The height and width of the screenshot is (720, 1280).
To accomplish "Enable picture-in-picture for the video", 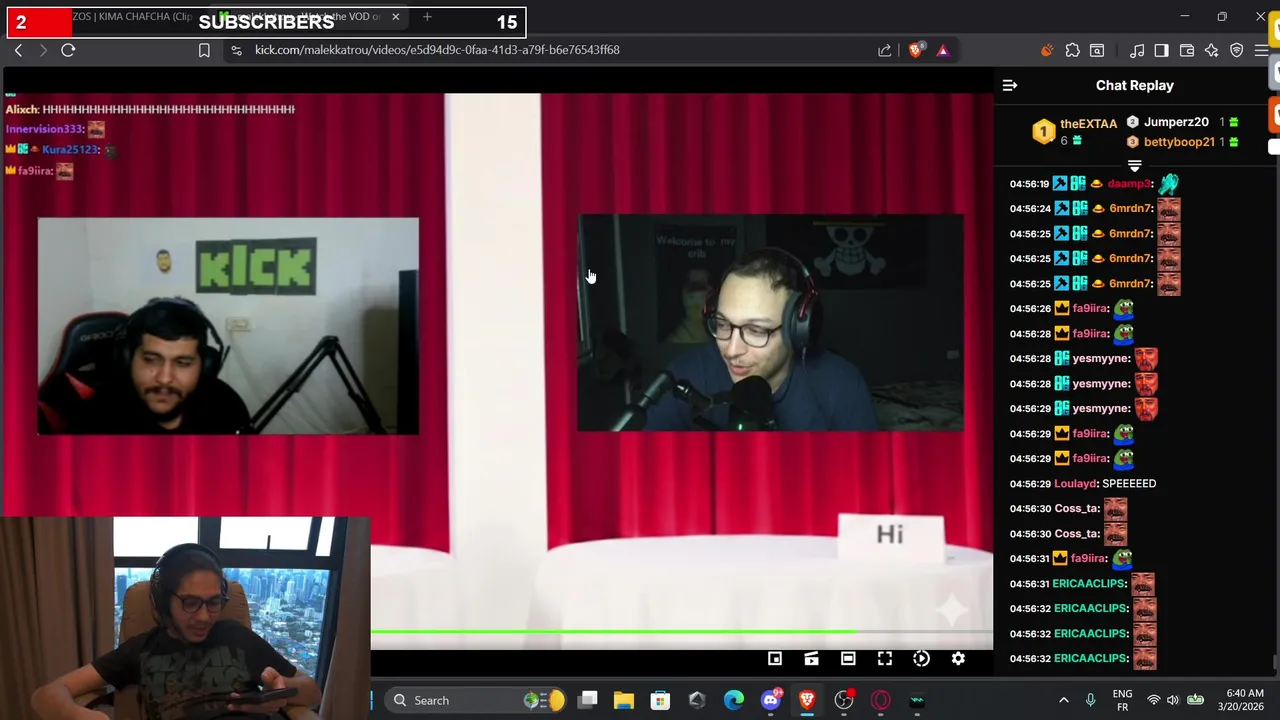I will coord(774,658).
